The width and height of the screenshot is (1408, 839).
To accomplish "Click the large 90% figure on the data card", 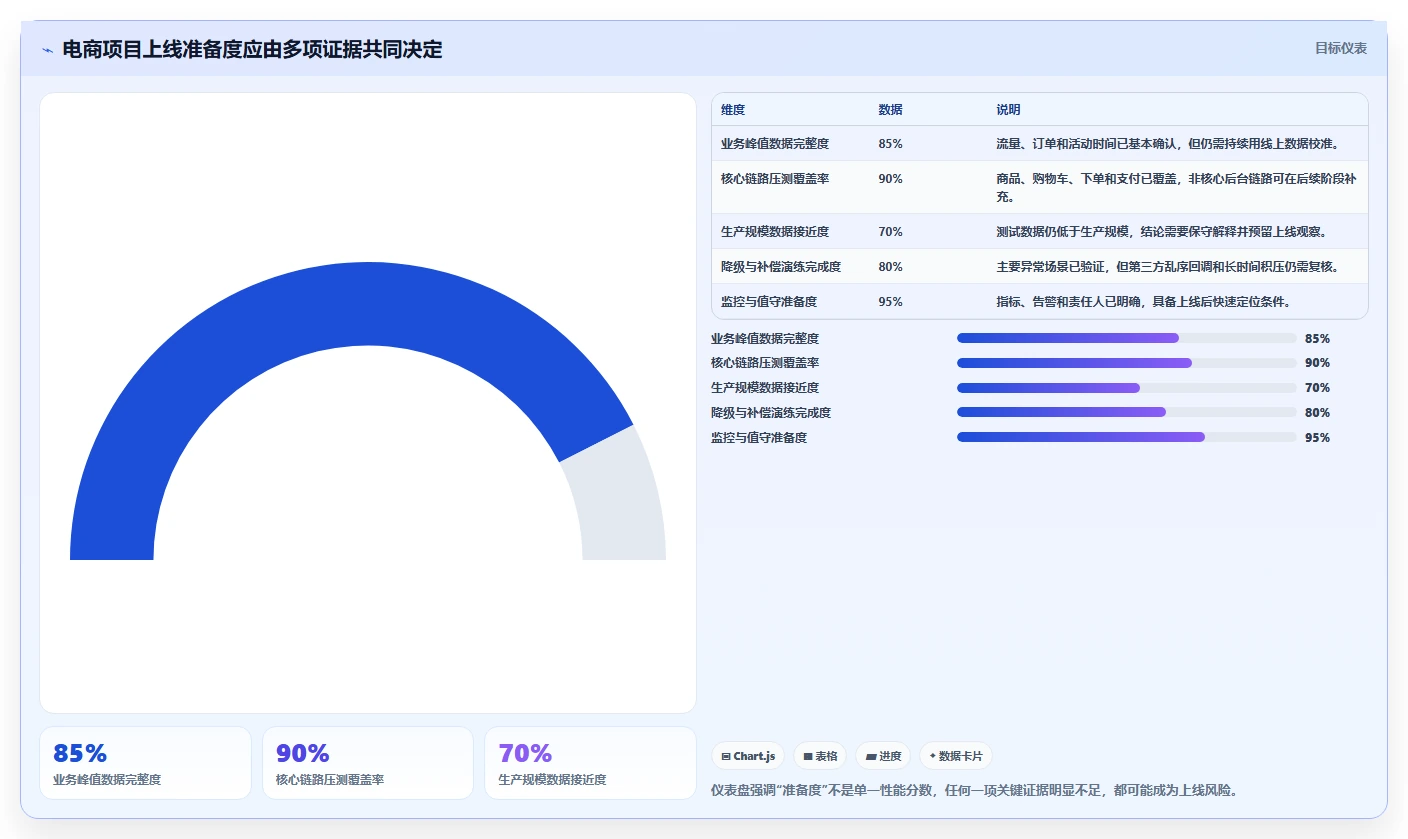I will tap(303, 753).
